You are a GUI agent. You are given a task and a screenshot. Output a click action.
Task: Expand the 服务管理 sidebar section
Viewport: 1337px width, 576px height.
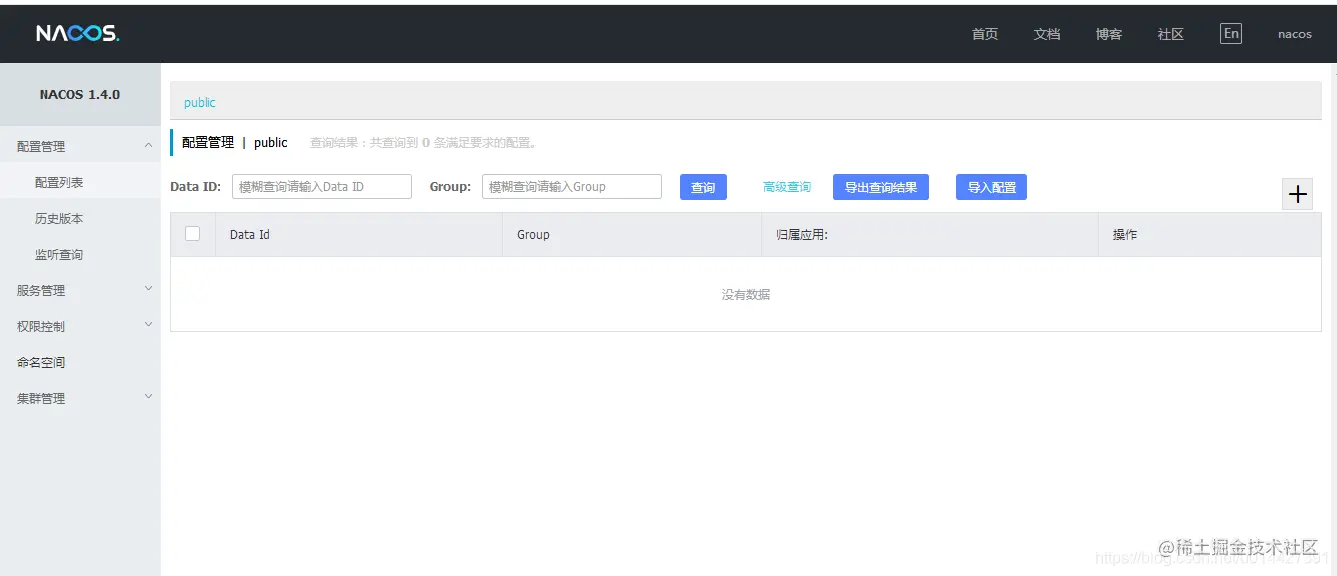point(80,290)
